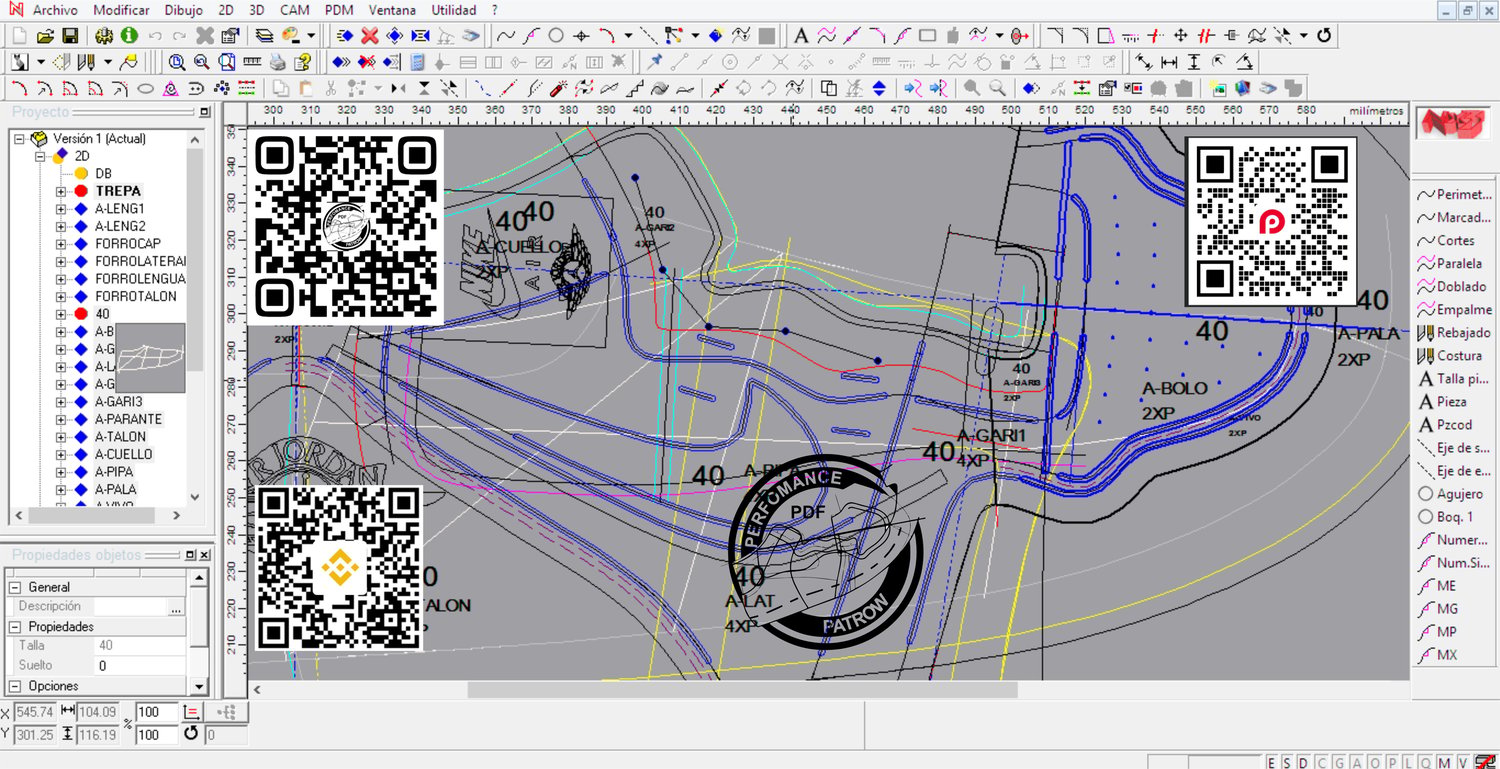
Task: Expand the FORROCAP tree node
Action: pos(61,244)
